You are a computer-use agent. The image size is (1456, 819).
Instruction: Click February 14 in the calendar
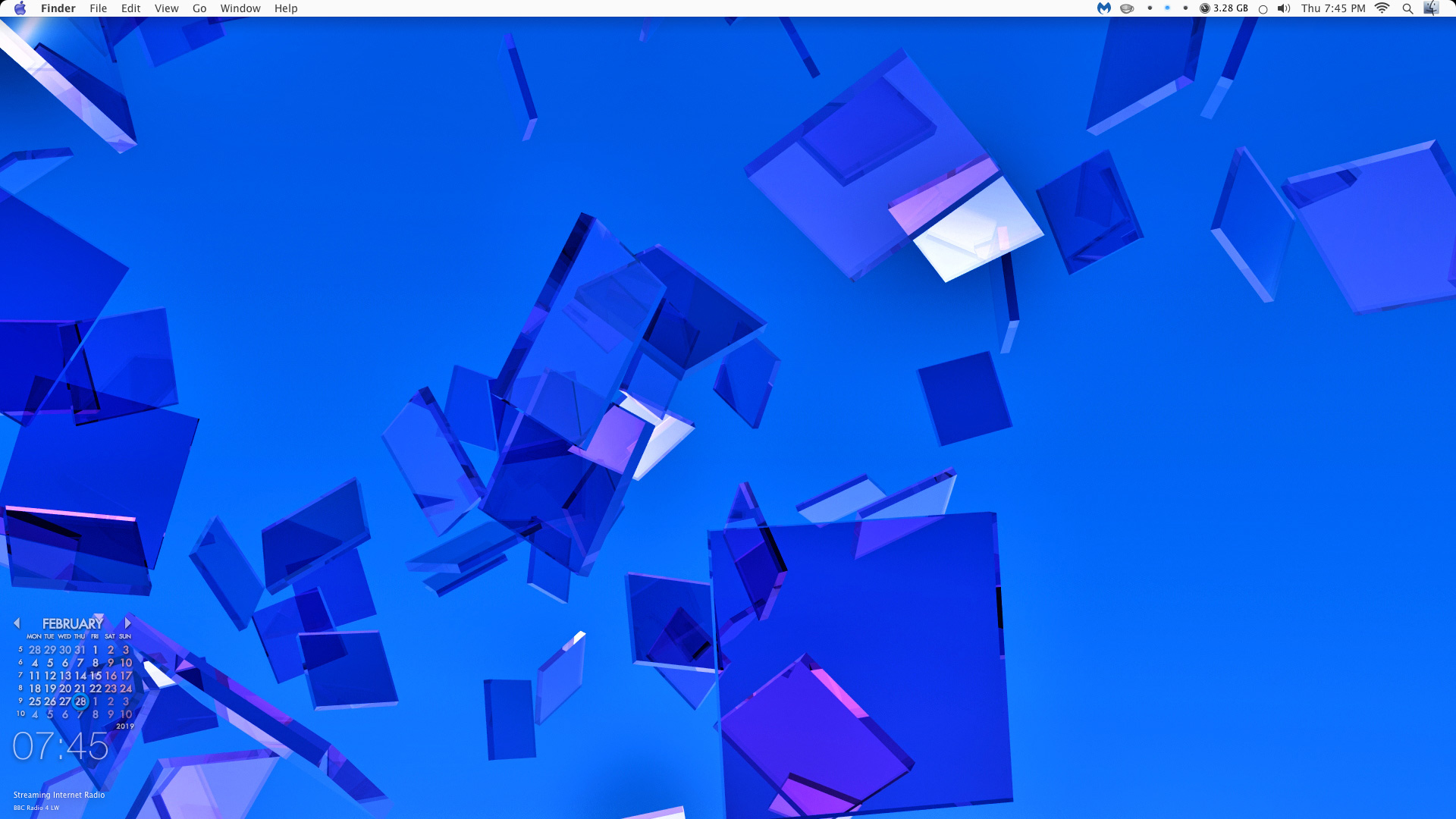click(x=80, y=676)
